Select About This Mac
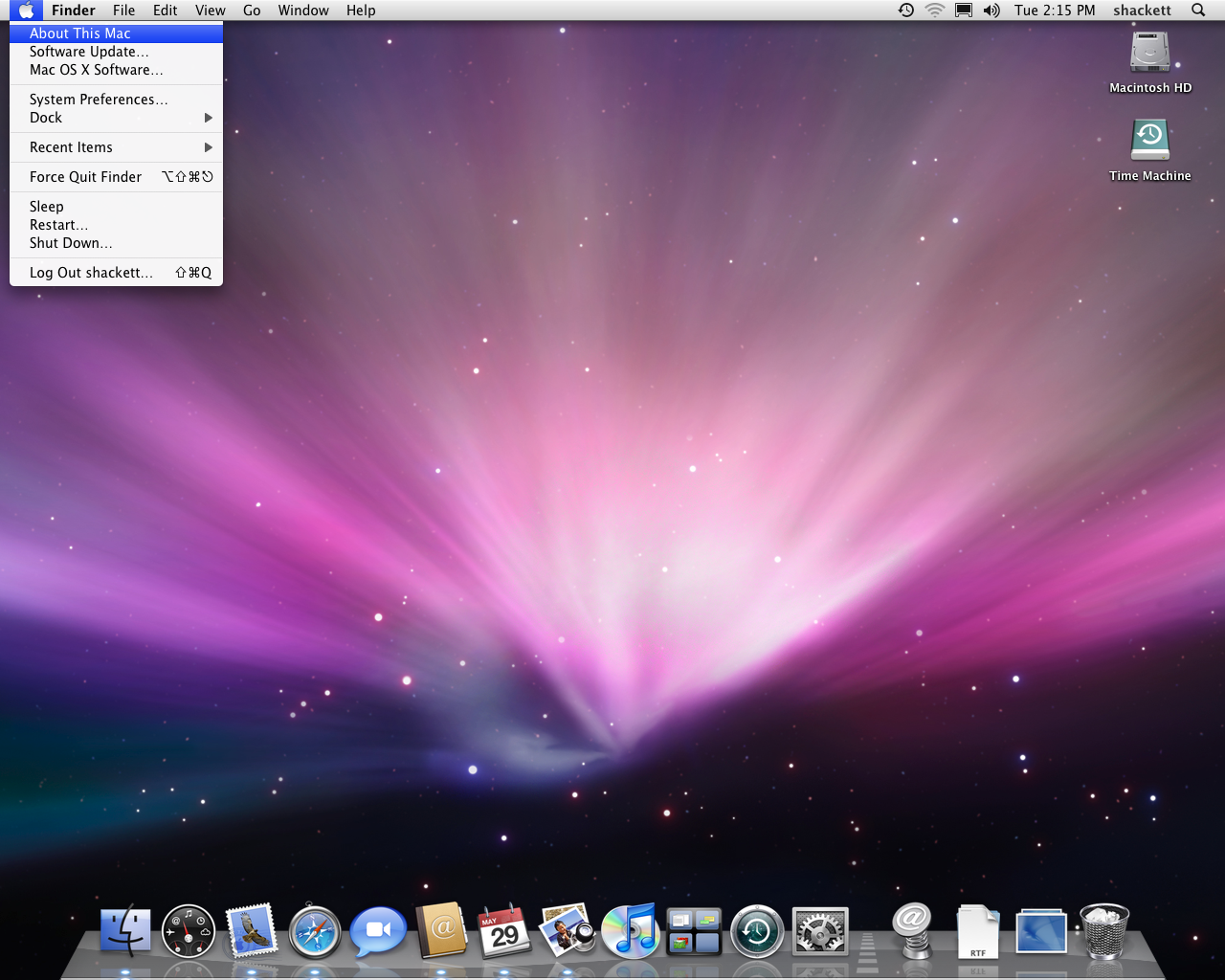The image size is (1225, 980). [x=80, y=33]
